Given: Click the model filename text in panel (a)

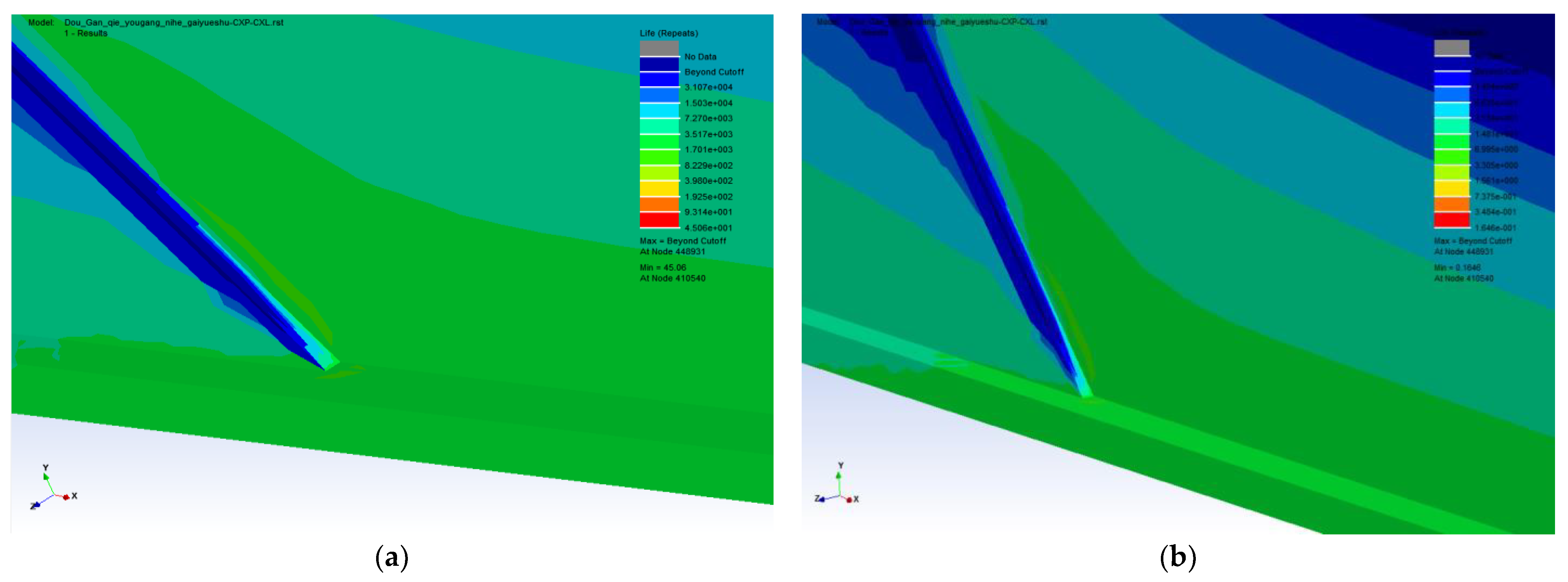Looking at the screenshot, I should (x=173, y=22).
